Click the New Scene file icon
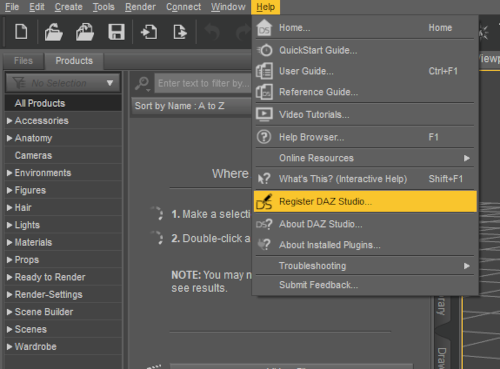Viewport: 500px width, 369px height. (x=21, y=32)
